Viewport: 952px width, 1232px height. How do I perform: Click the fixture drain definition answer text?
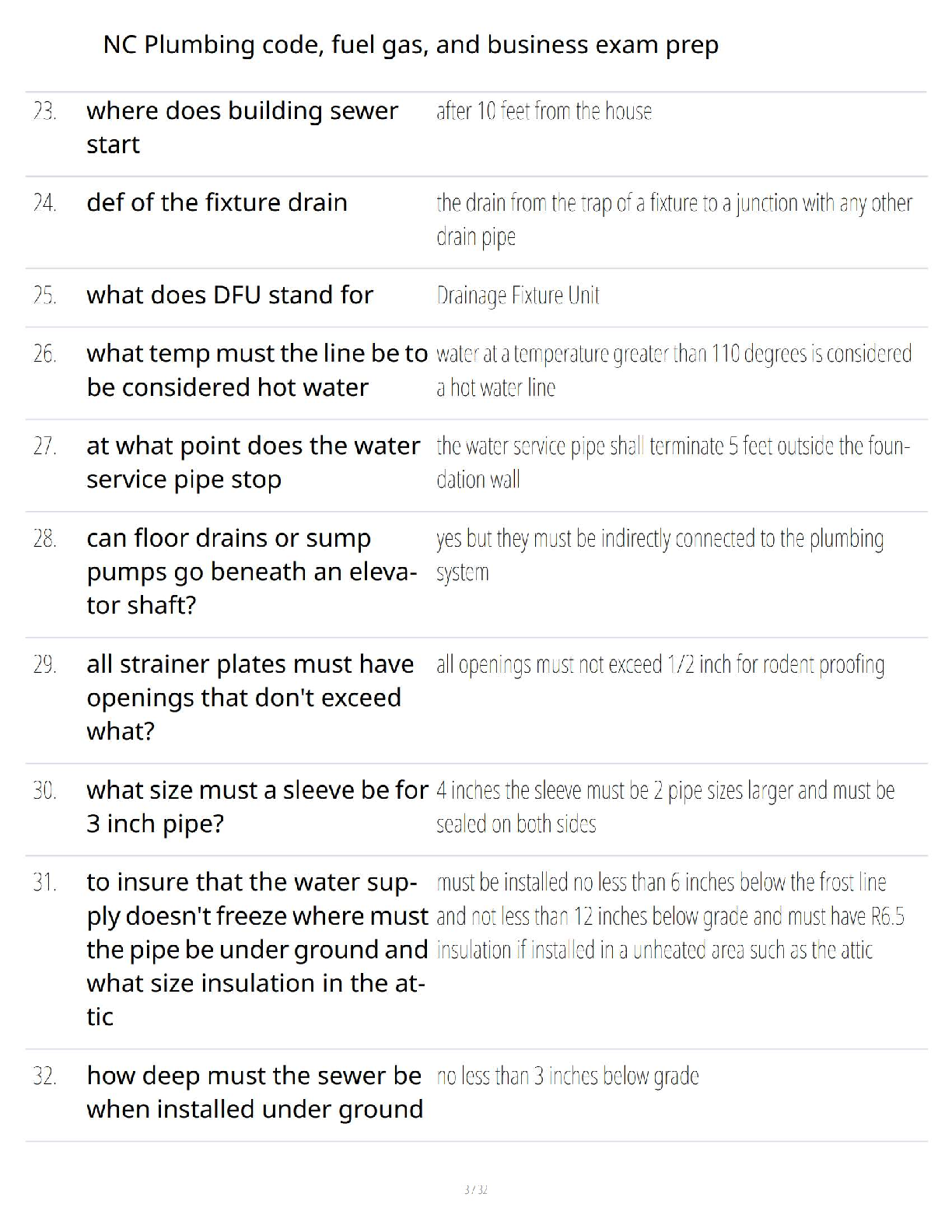pos(674,219)
